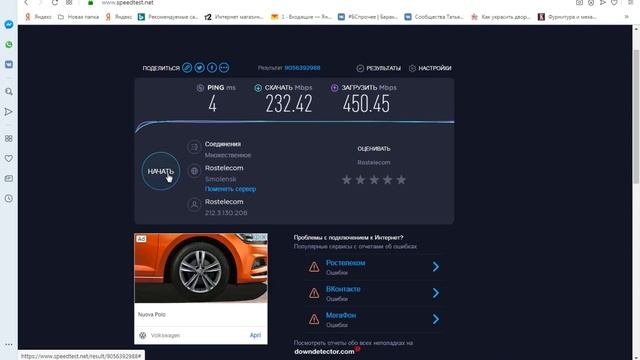The width and height of the screenshot is (640, 360).
Task: Open first Яндекс bookmark
Action: [x=38, y=17]
